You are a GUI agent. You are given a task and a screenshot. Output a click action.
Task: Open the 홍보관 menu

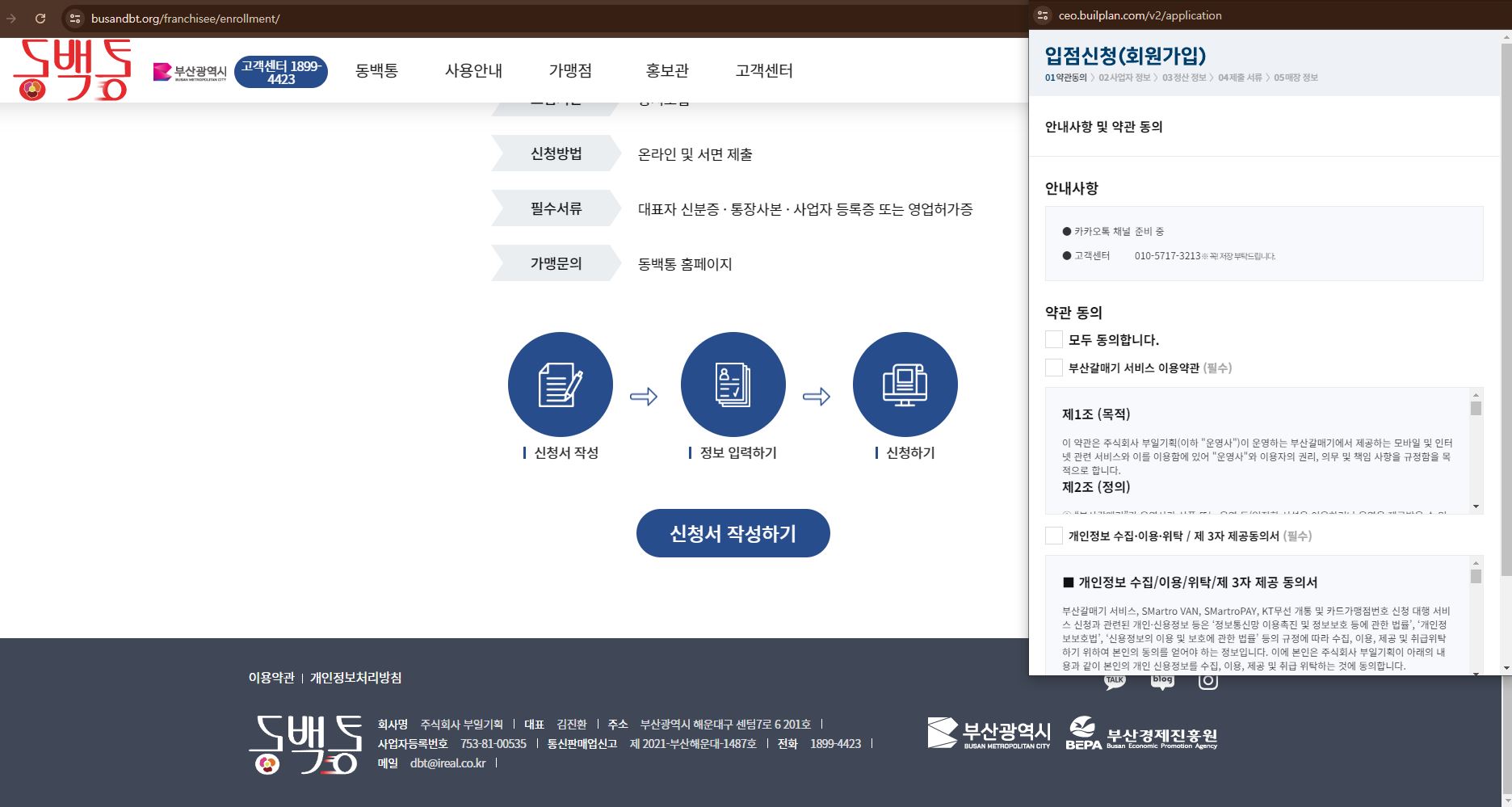[x=667, y=70]
